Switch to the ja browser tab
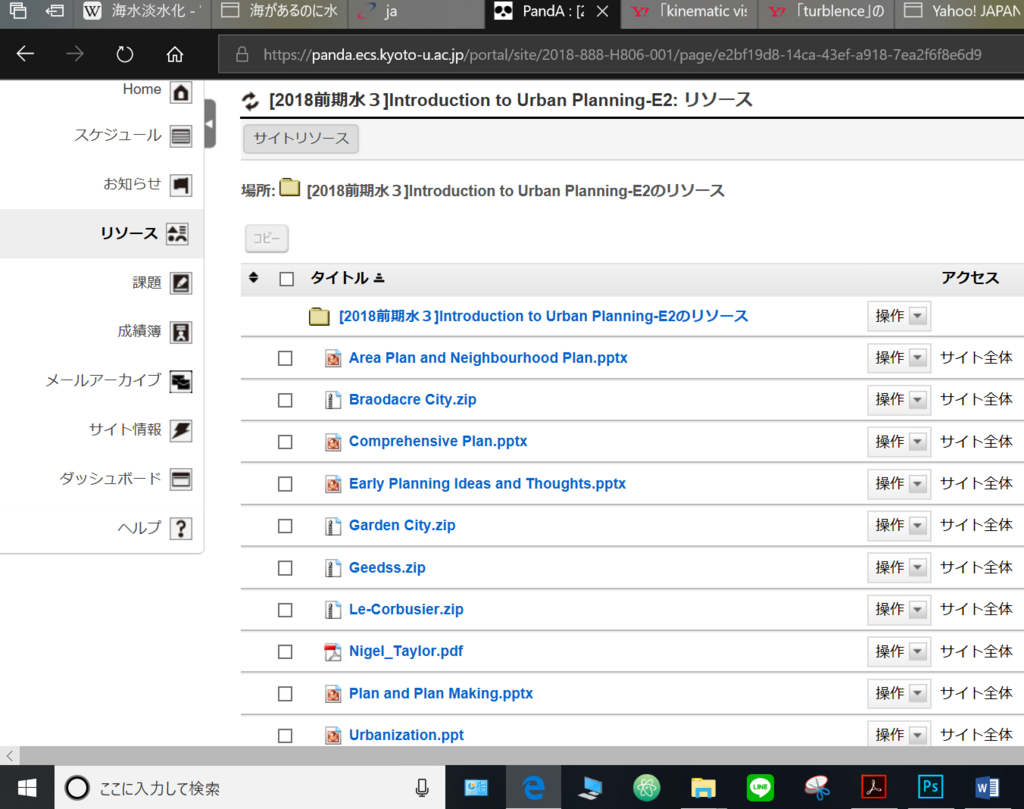The width and height of the screenshot is (1024, 809). [x=417, y=12]
